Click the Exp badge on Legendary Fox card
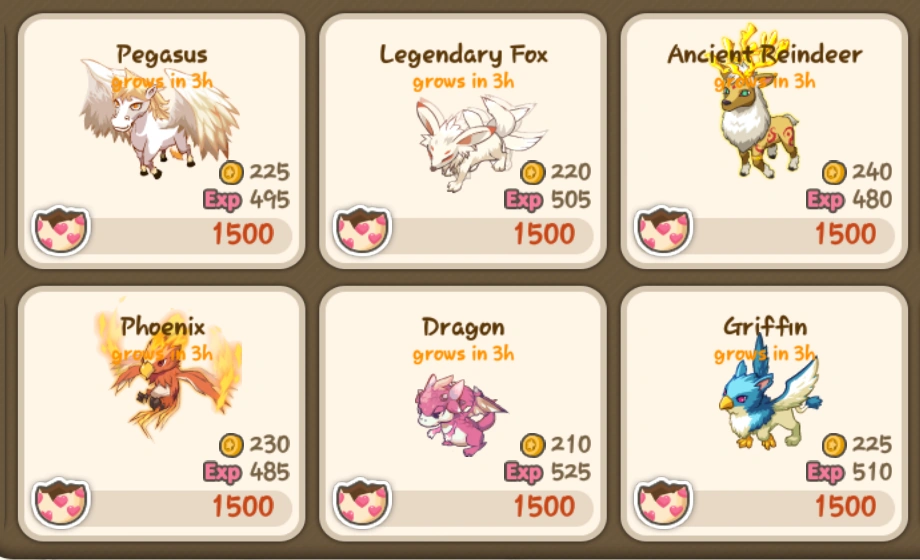 coord(524,200)
